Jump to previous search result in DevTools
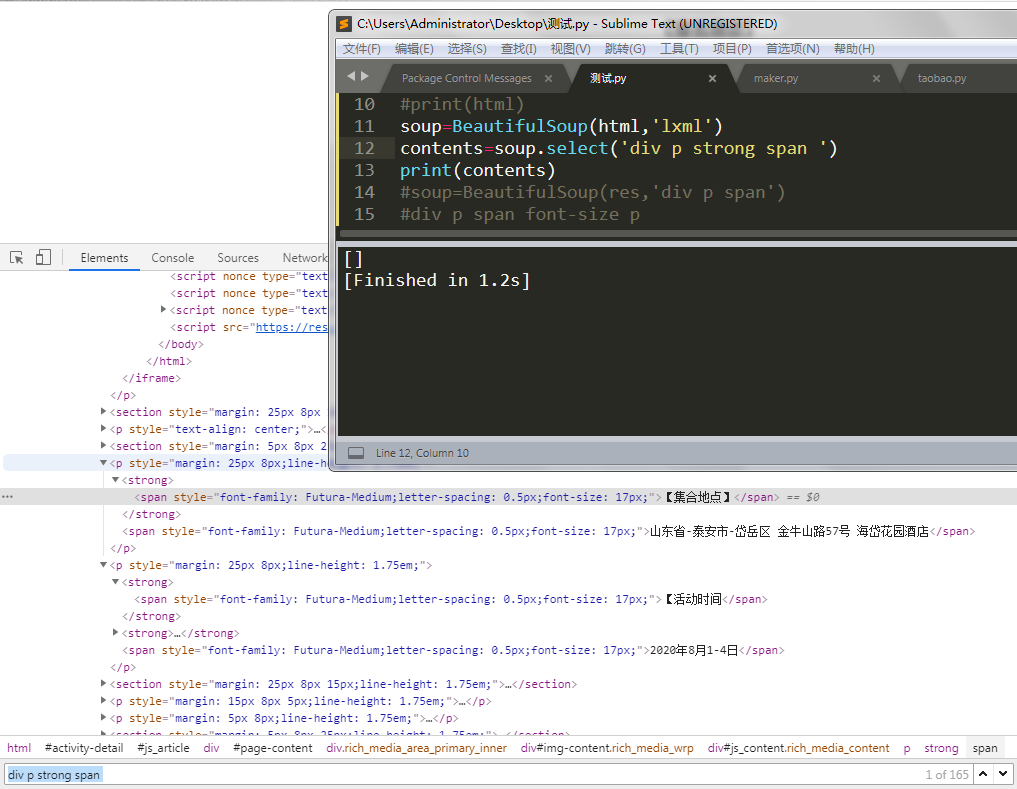Image resolution: width=1017 pixels, height=789 pixels. 983,774
